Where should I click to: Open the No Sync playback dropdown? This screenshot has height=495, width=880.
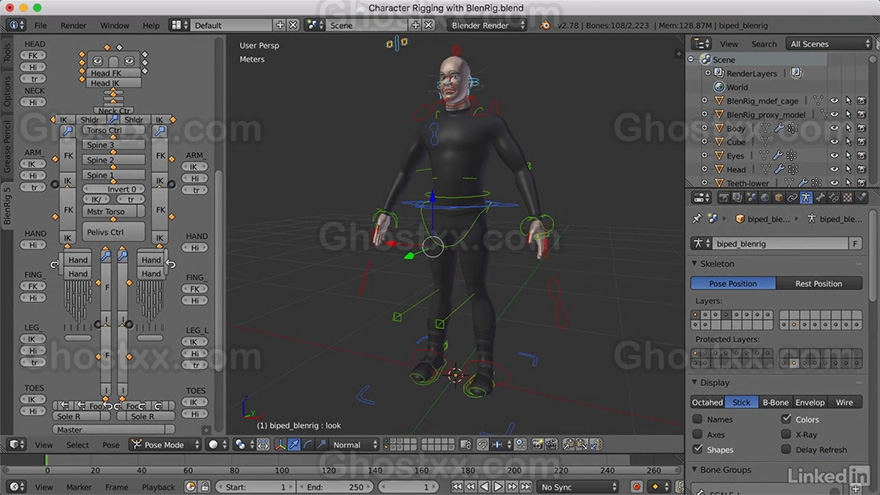pos(578,487)
